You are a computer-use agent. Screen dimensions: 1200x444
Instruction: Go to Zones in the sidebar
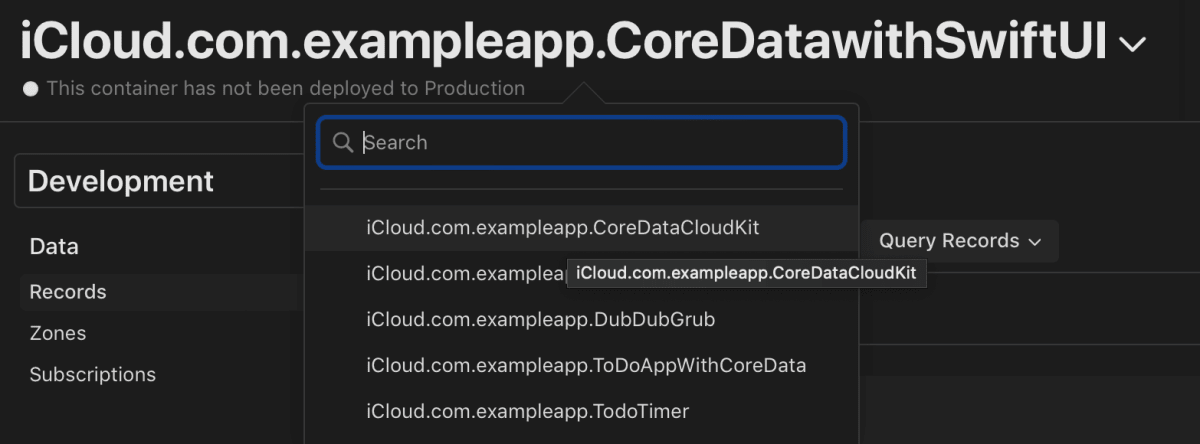click(x=58, y=333)
